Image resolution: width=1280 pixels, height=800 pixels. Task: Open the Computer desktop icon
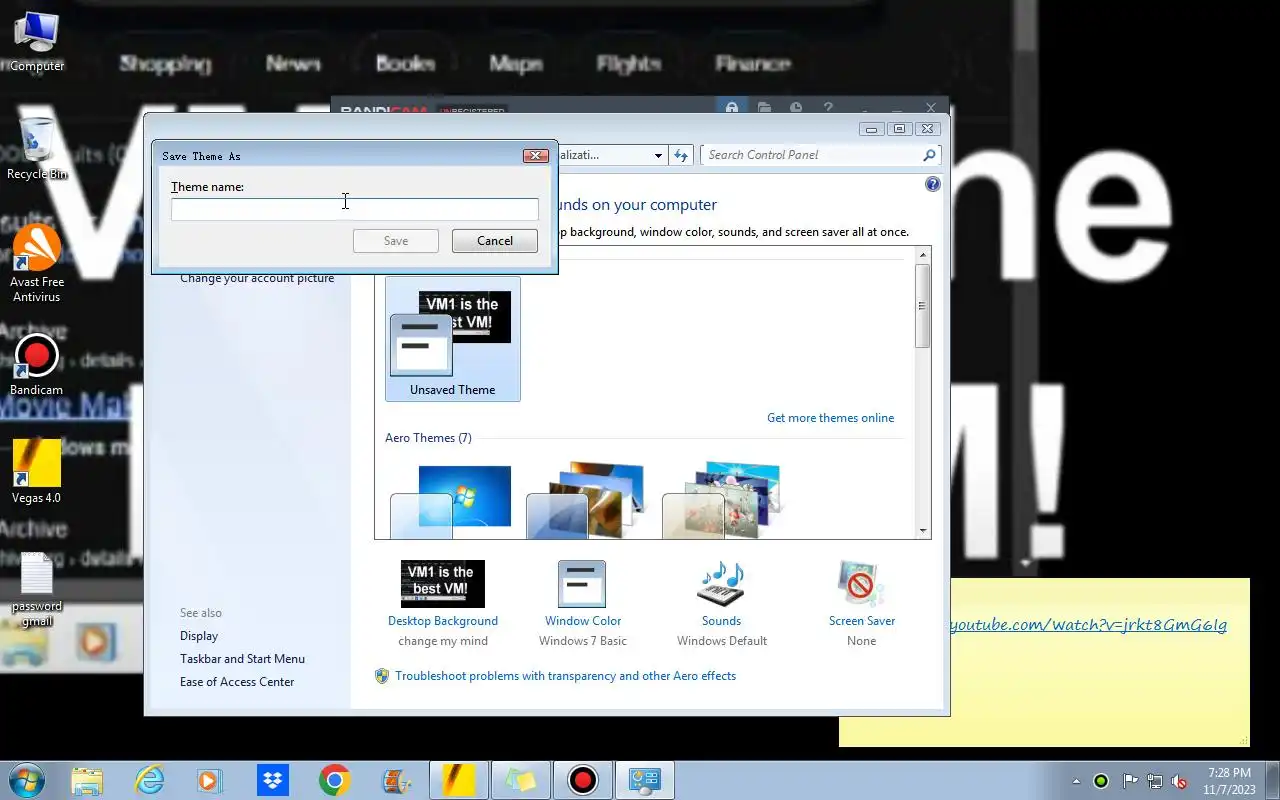[x=37, y=42]
